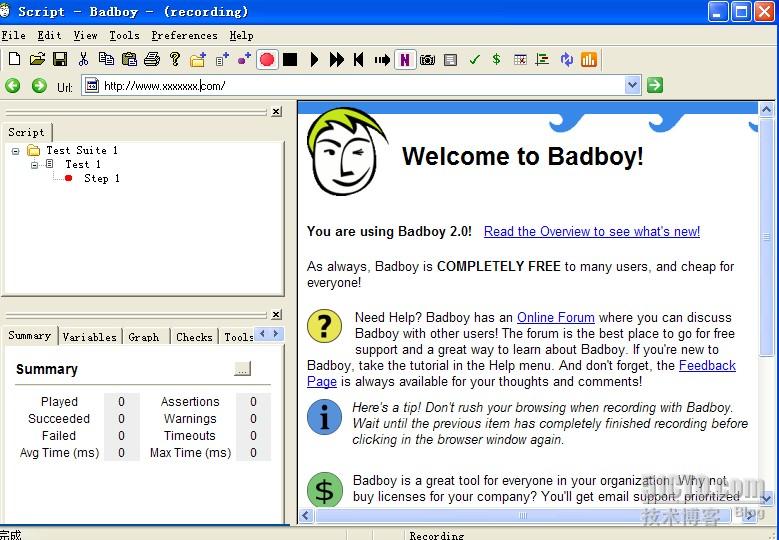Open the script tree view toolbar icon
The image size is (779, 540).
point(543,60)
